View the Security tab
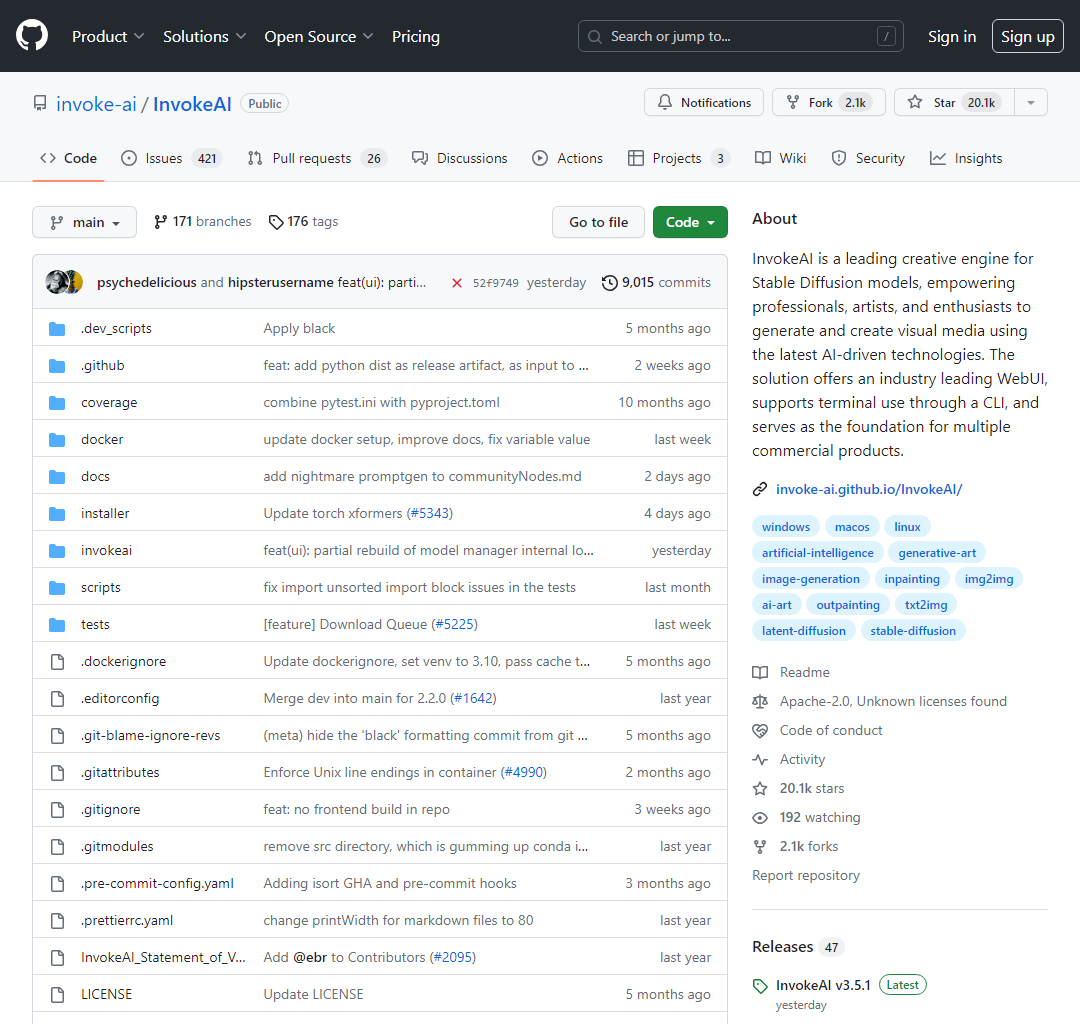The width and height of the screenshot is (1080, 1024). click(x=868, y=158)
